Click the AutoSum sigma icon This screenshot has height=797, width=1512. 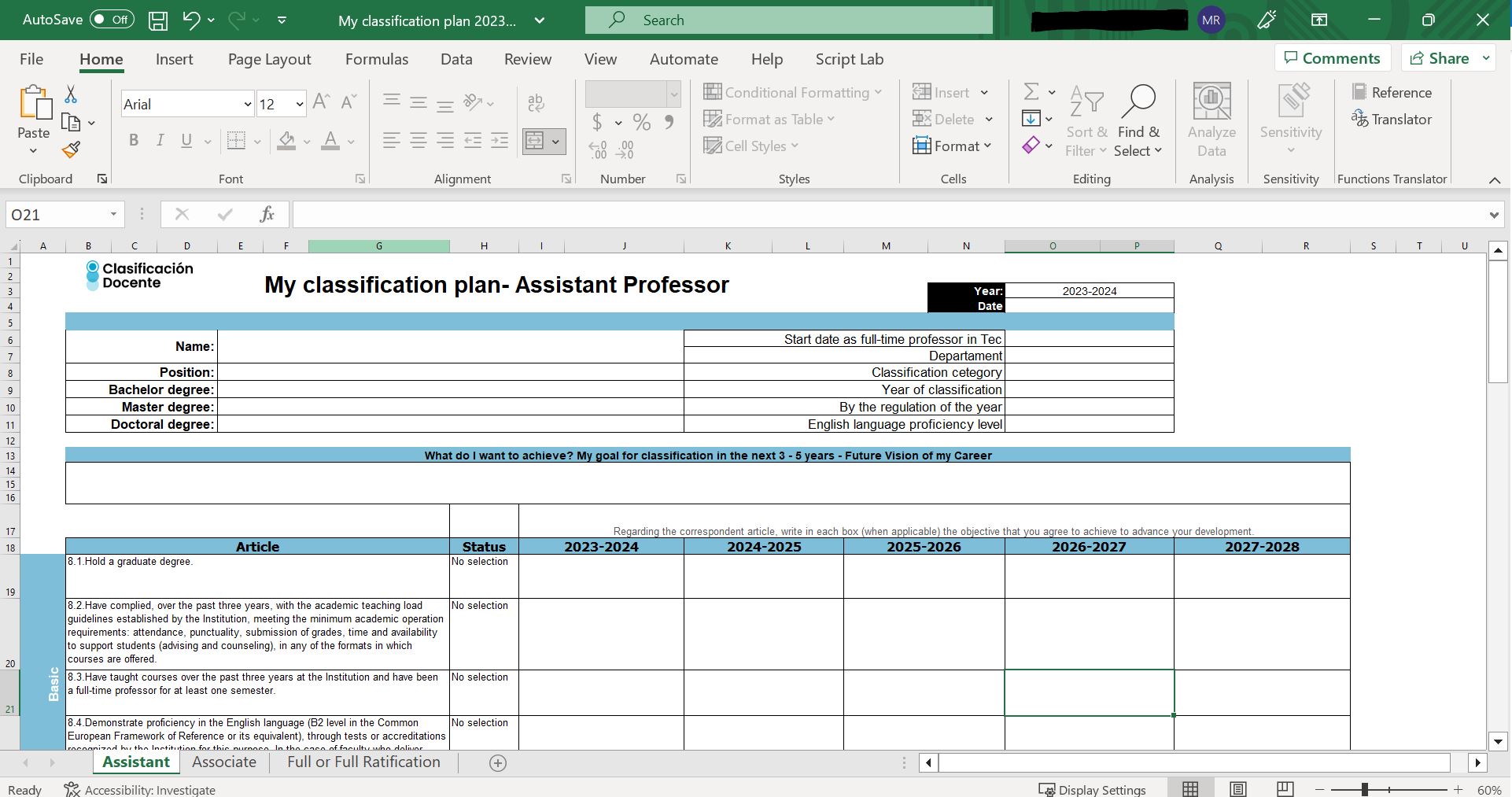(1031, 91)
